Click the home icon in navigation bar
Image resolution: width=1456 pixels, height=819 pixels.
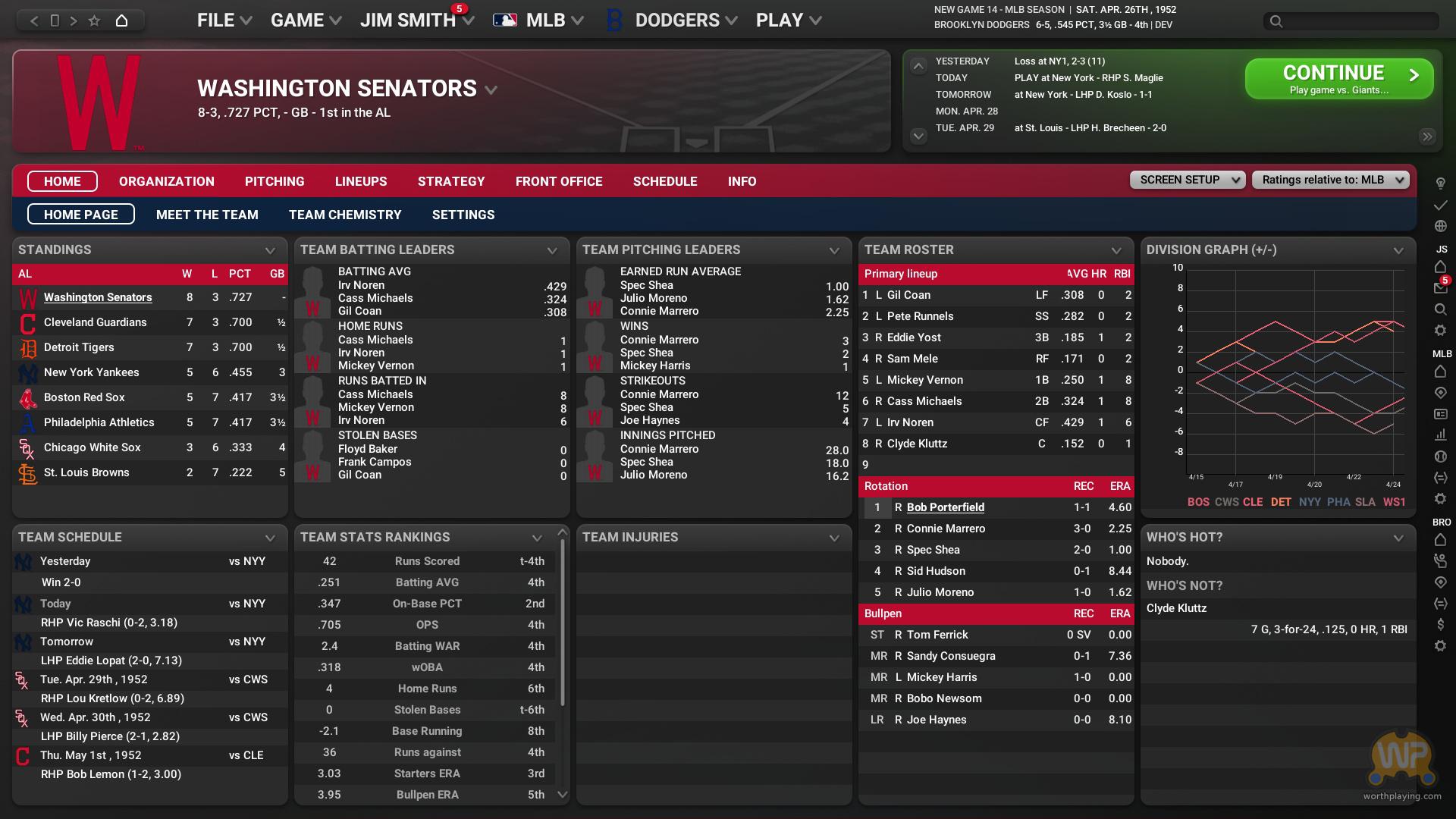click(121, 20)
